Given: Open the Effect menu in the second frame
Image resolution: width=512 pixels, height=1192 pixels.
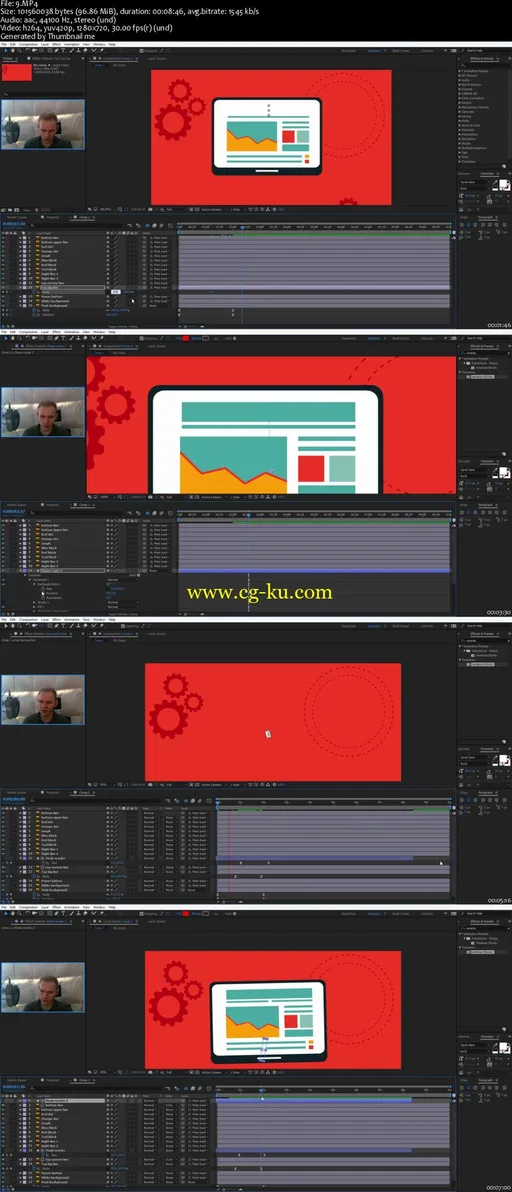Looking at the screenshot, I should tap(56, 332).
